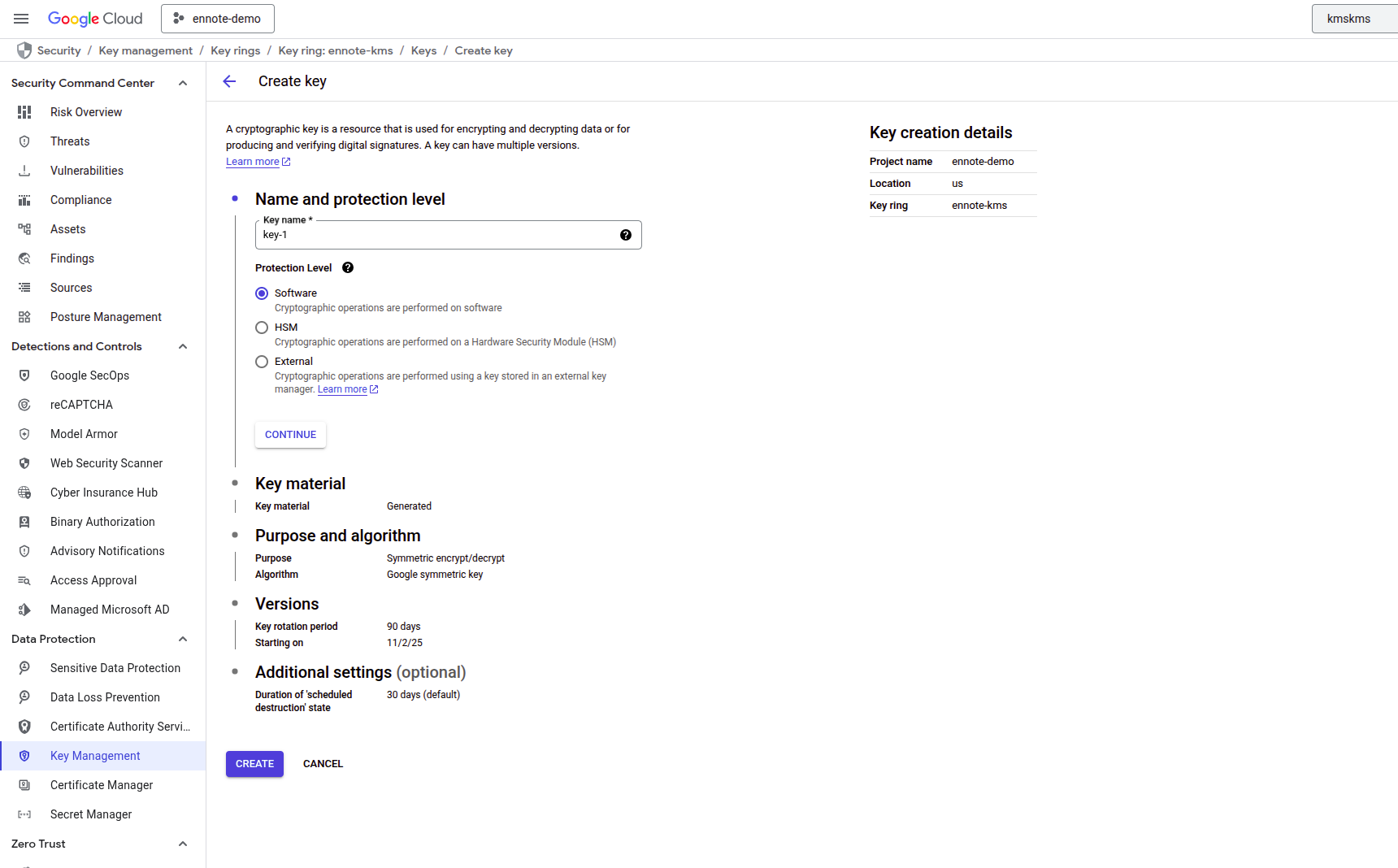1398x868 pixels.
Task: Click the Google Cloud logo
Action: tap(95, 19)
